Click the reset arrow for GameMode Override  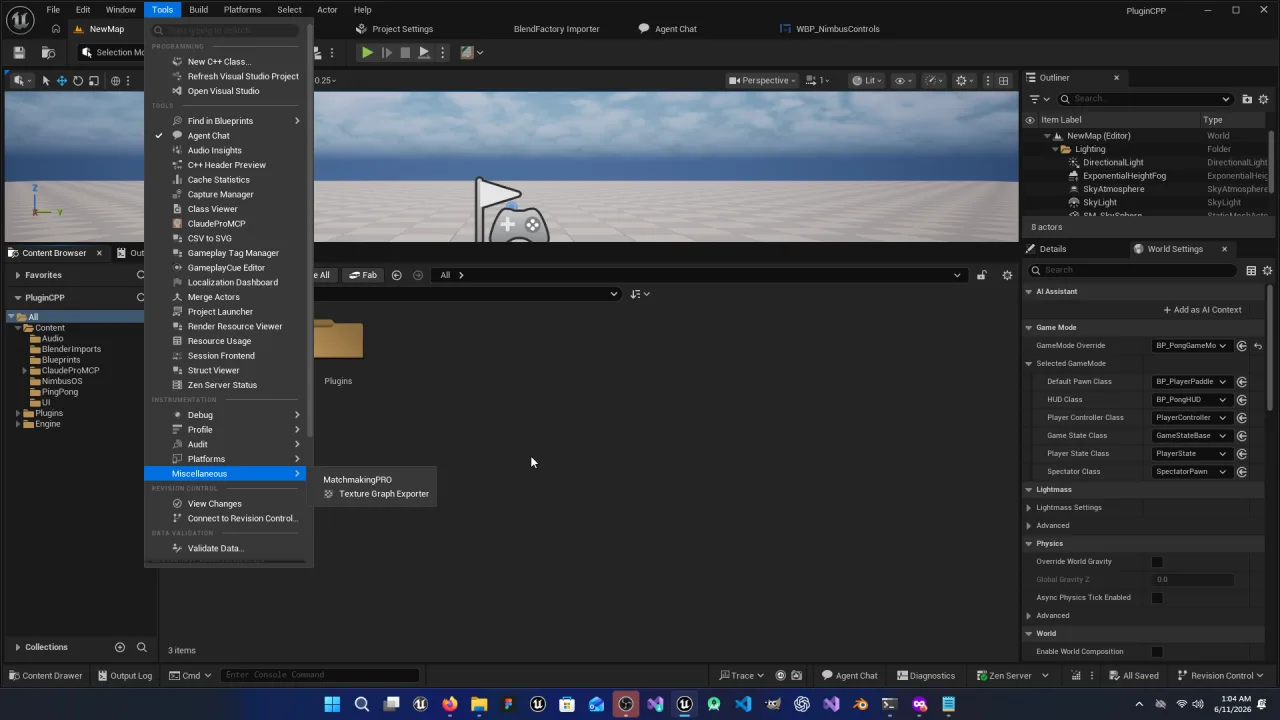point(1258,346)
